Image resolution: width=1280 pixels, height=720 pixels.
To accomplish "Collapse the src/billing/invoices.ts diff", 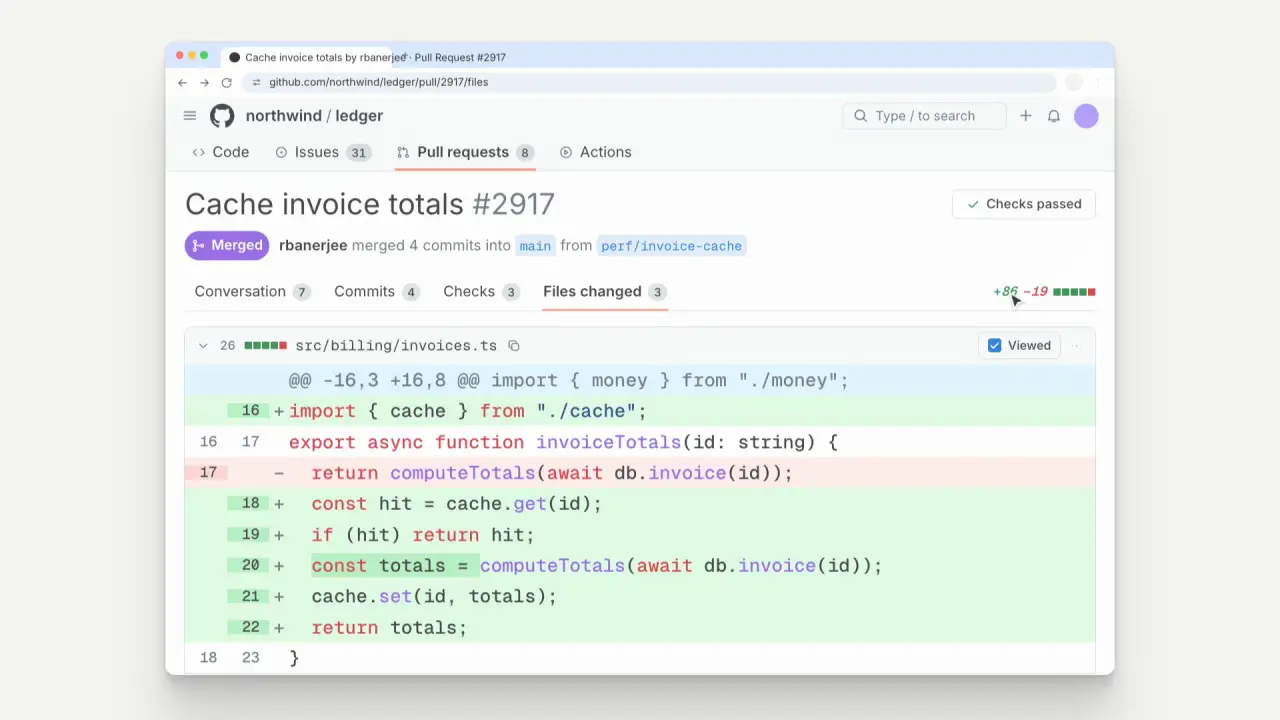I will coord(203,346).
